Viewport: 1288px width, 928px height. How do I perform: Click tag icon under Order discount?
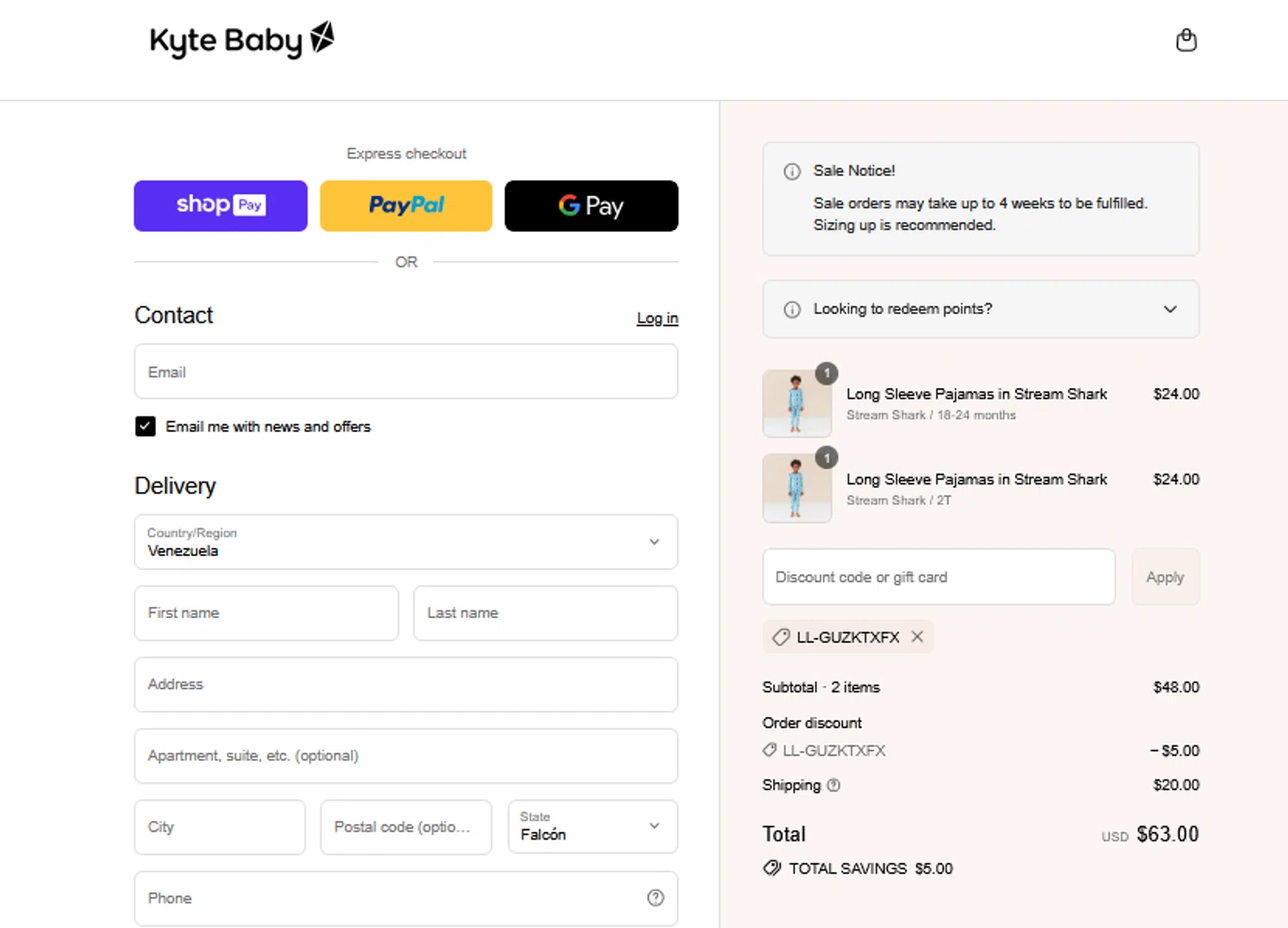(769, 750)
